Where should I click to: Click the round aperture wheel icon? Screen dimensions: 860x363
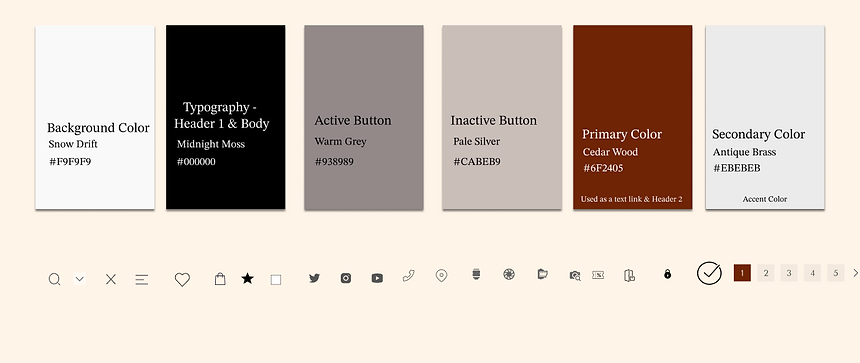point(509,274)
